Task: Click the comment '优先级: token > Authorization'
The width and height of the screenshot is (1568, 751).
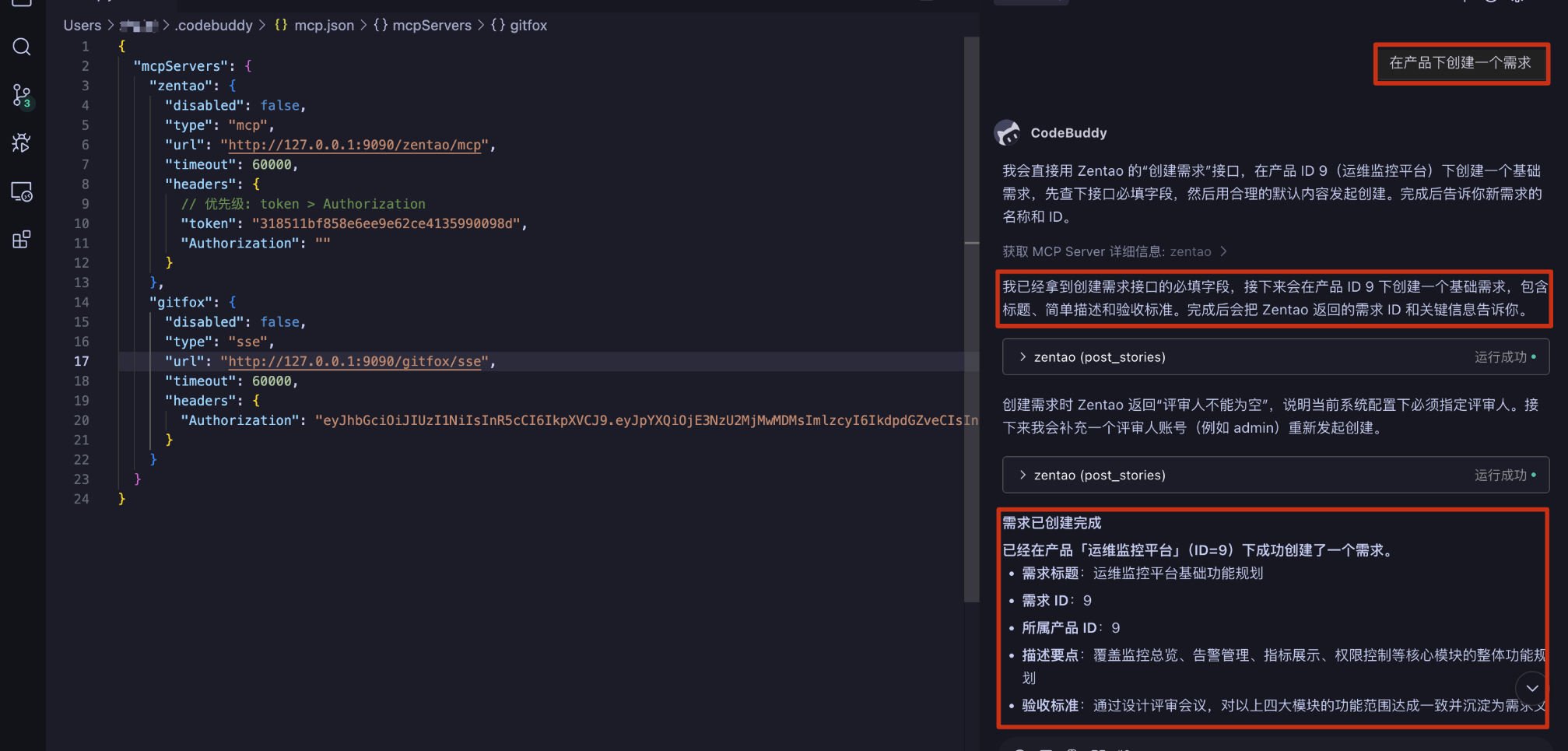Action: 303,204
